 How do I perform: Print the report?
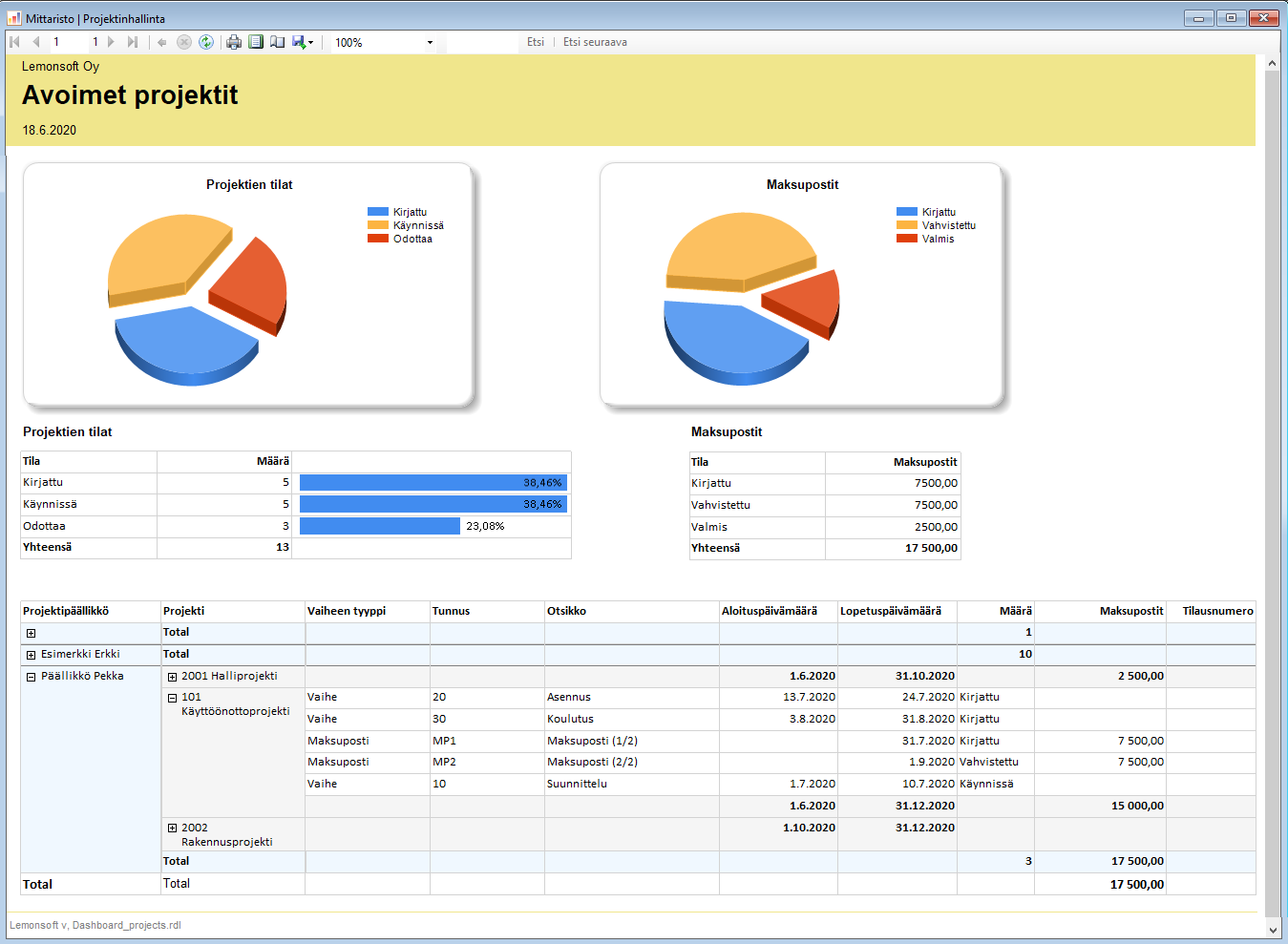[234, 42]
